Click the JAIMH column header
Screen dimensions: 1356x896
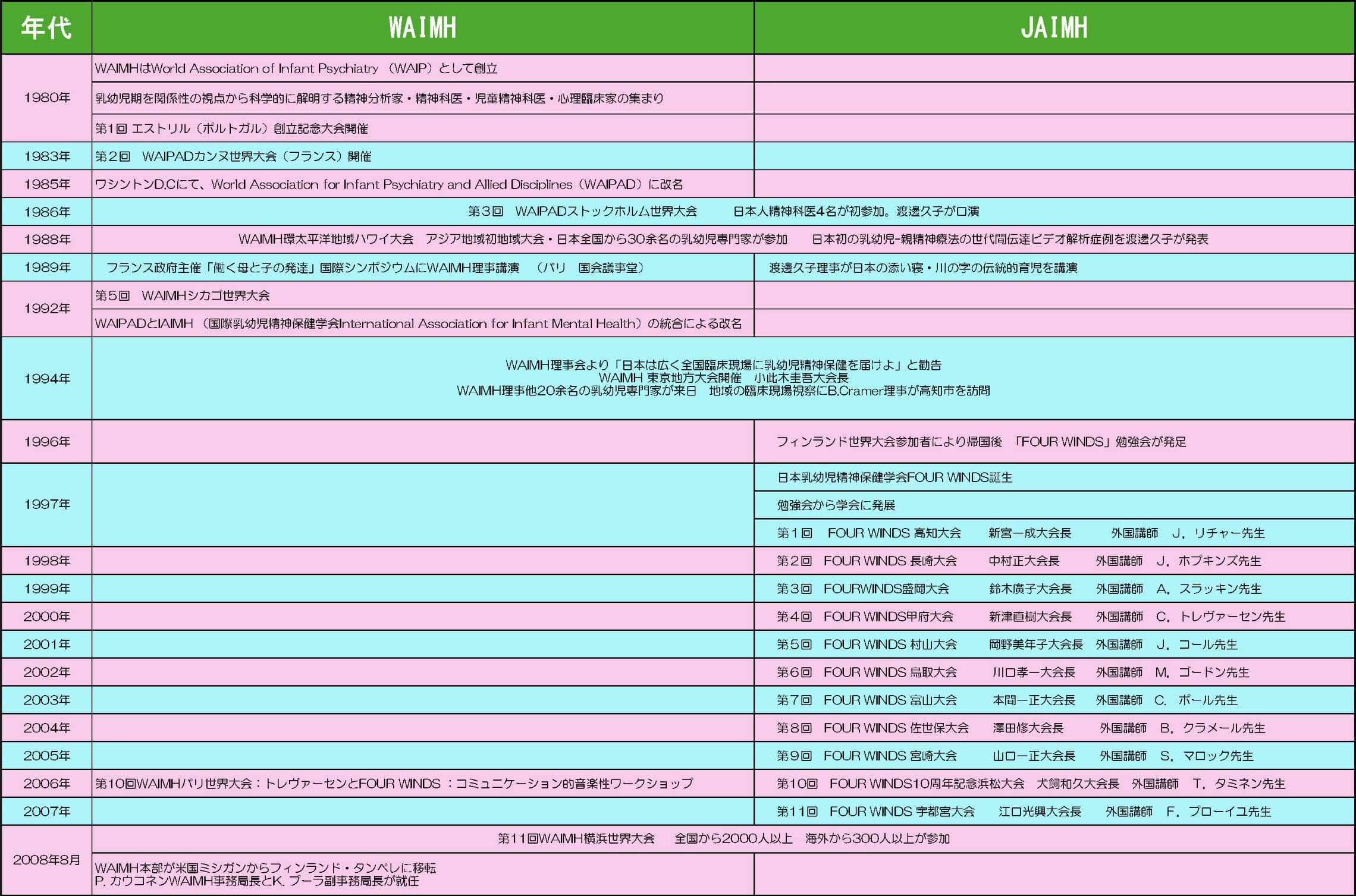1054,28
